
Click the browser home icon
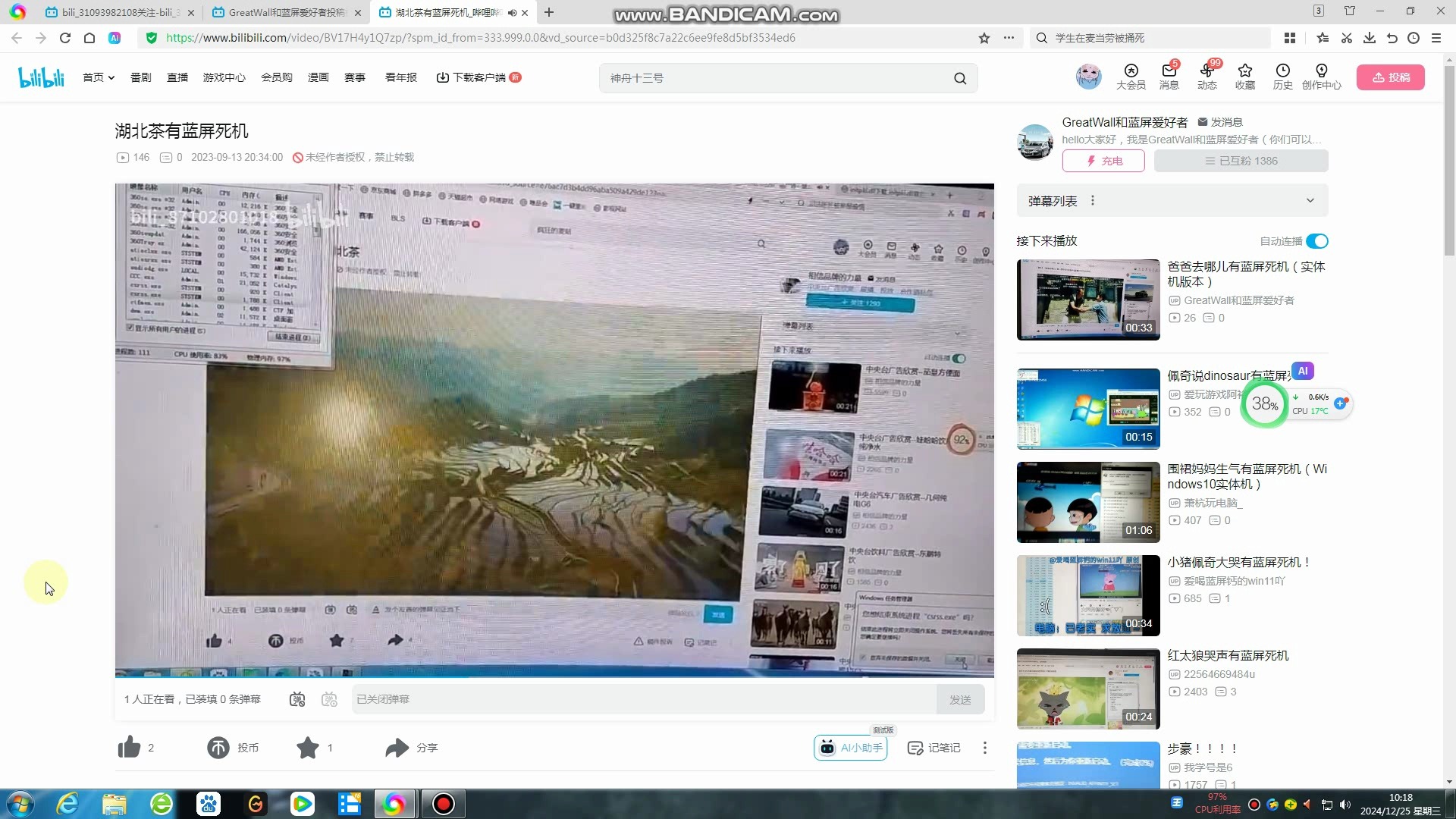89,38
